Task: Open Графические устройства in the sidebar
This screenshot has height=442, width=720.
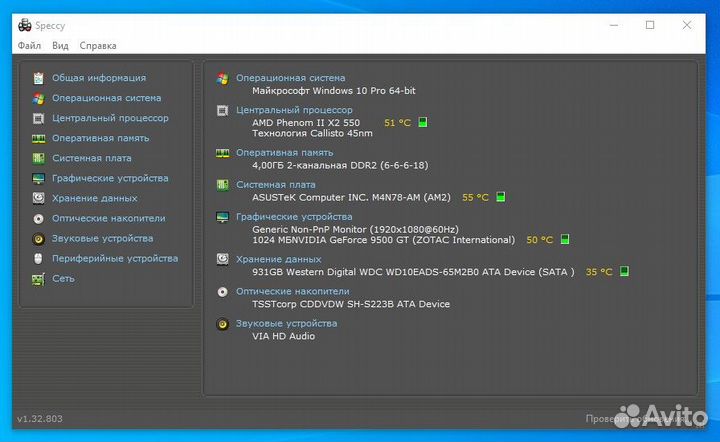Action: pos(110,178)
